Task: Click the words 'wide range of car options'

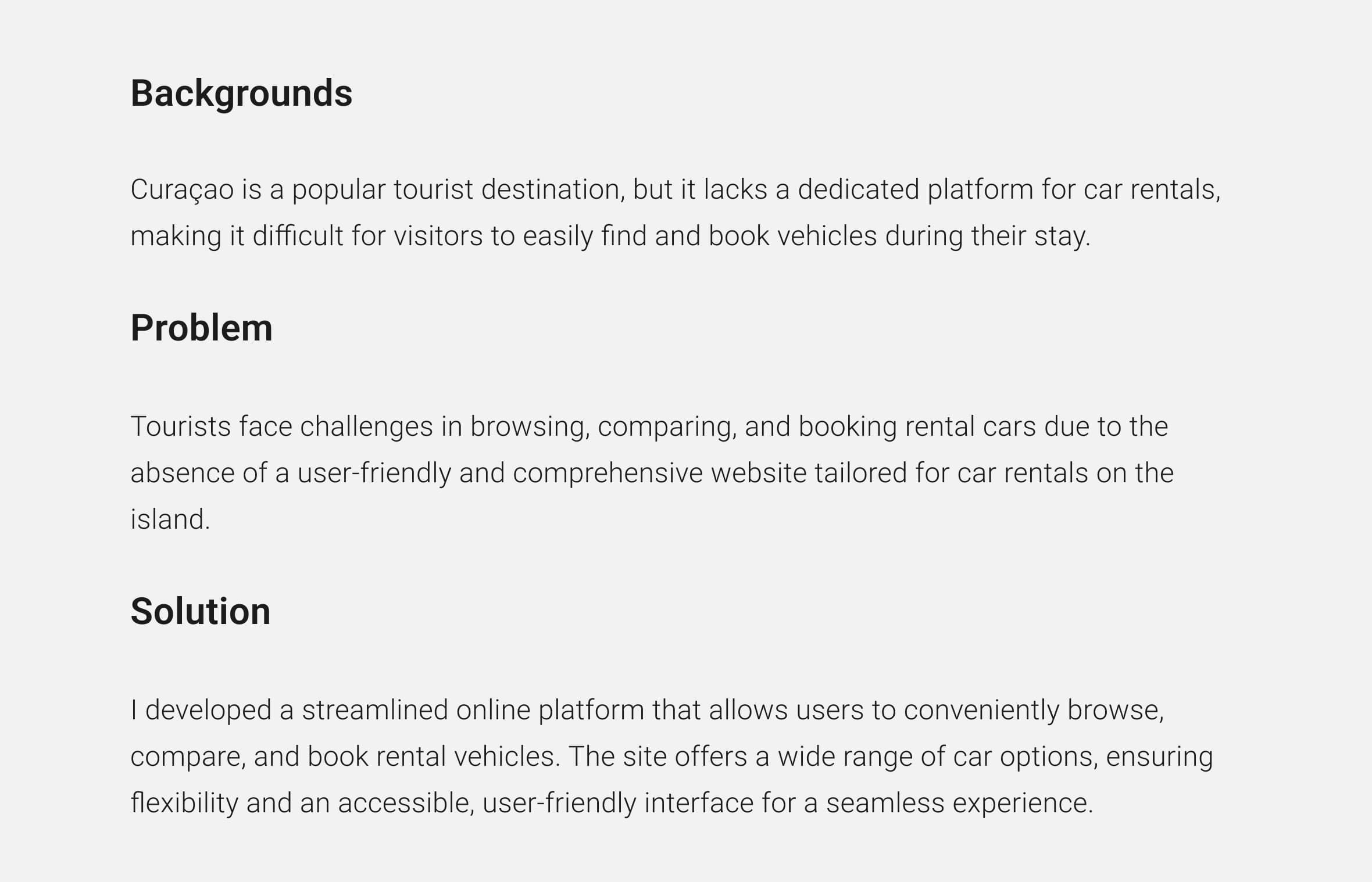Action: (938, 758)
